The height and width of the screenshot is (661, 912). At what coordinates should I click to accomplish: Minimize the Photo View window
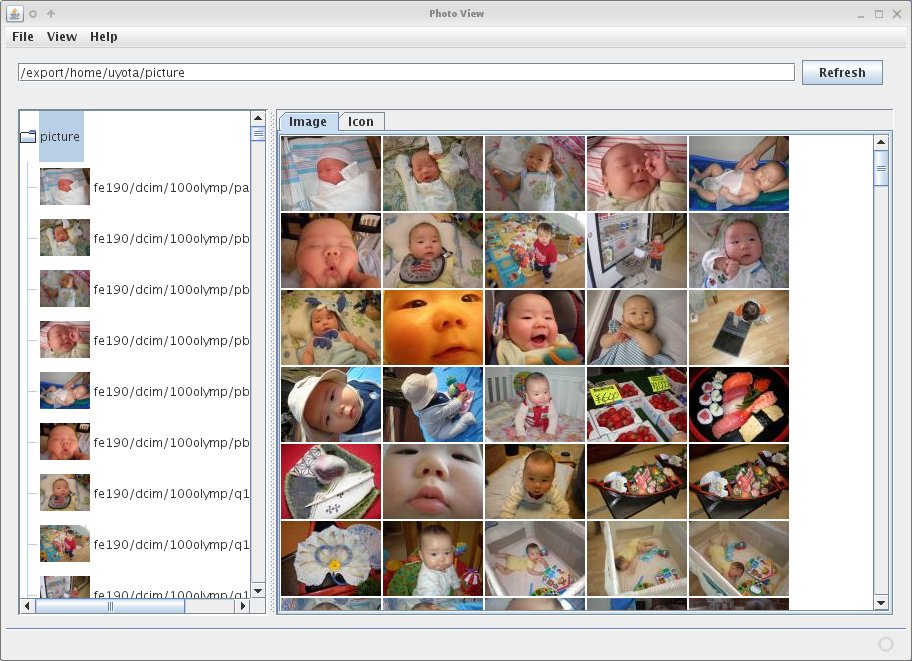click(x=861, y=14)
